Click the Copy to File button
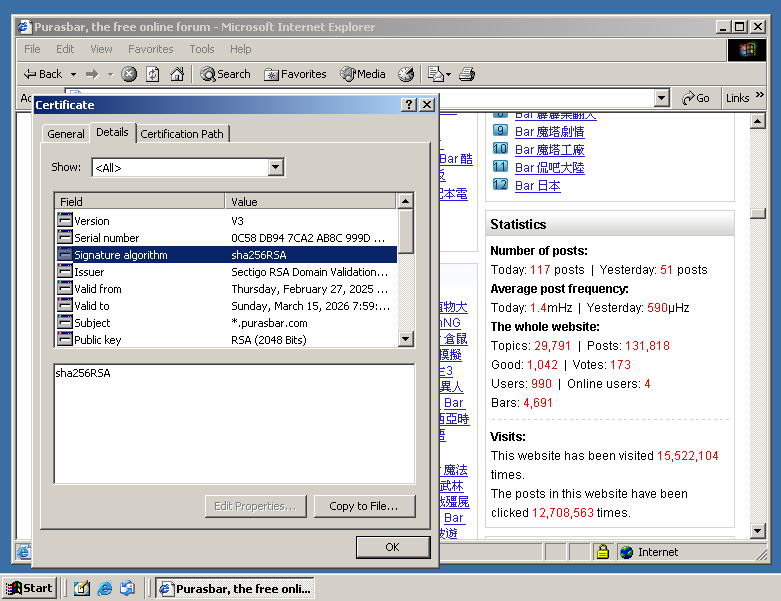The image size is (781, 601). (364, 506)
